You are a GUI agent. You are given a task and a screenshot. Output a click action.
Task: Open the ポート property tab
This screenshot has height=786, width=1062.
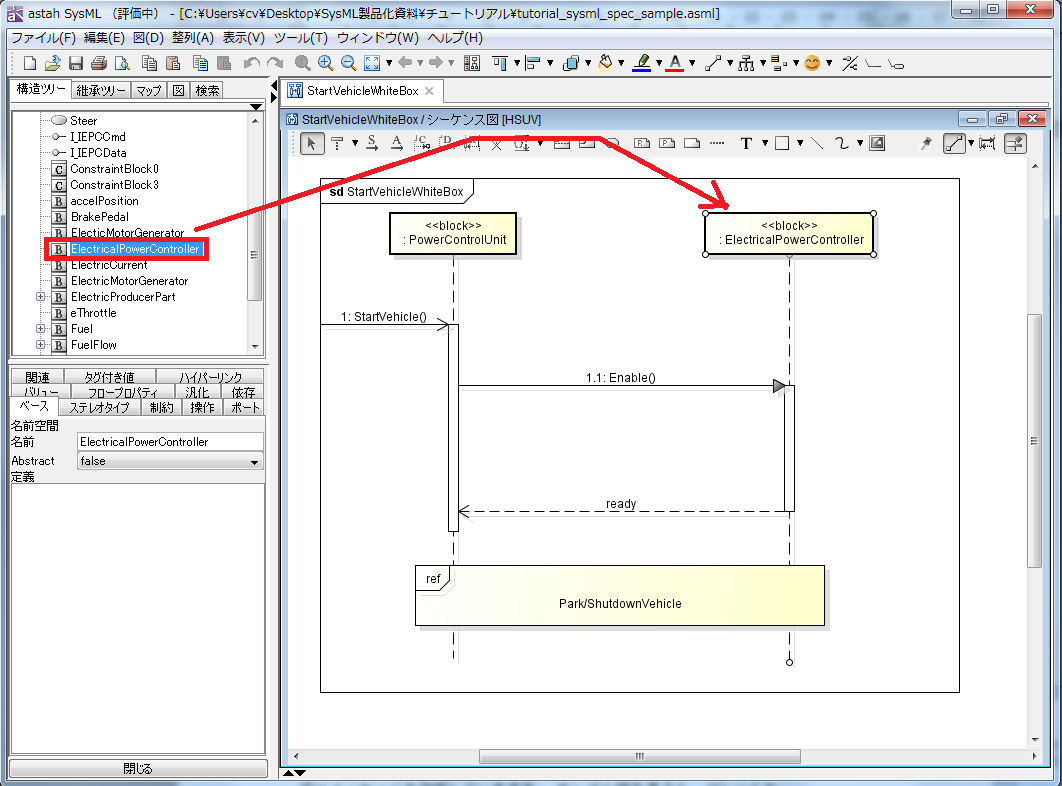pos(245,407)
